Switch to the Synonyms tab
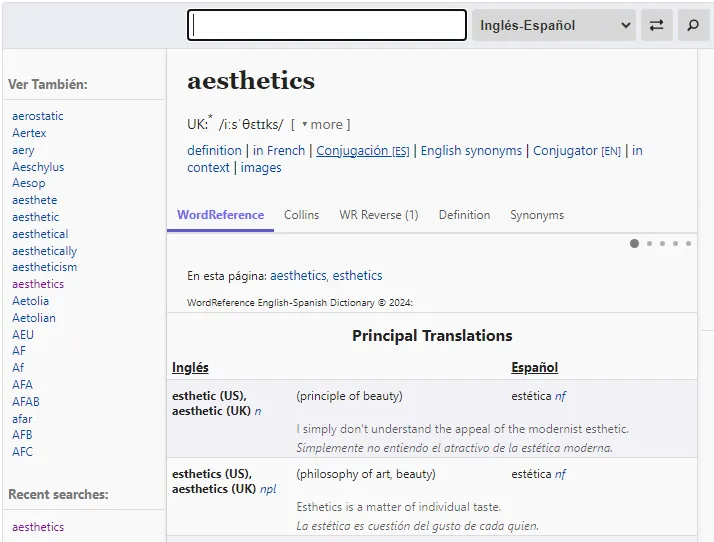 [537, 215]
